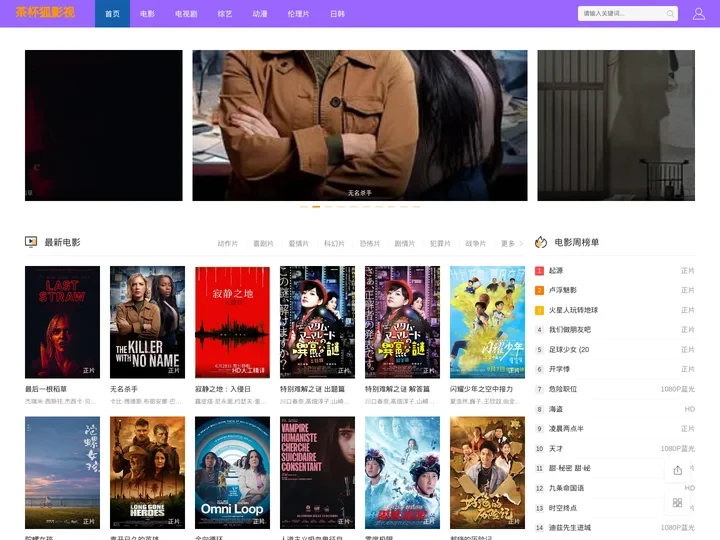
Task: Open rank 1 movie 起源
Action: click(556, 270)
